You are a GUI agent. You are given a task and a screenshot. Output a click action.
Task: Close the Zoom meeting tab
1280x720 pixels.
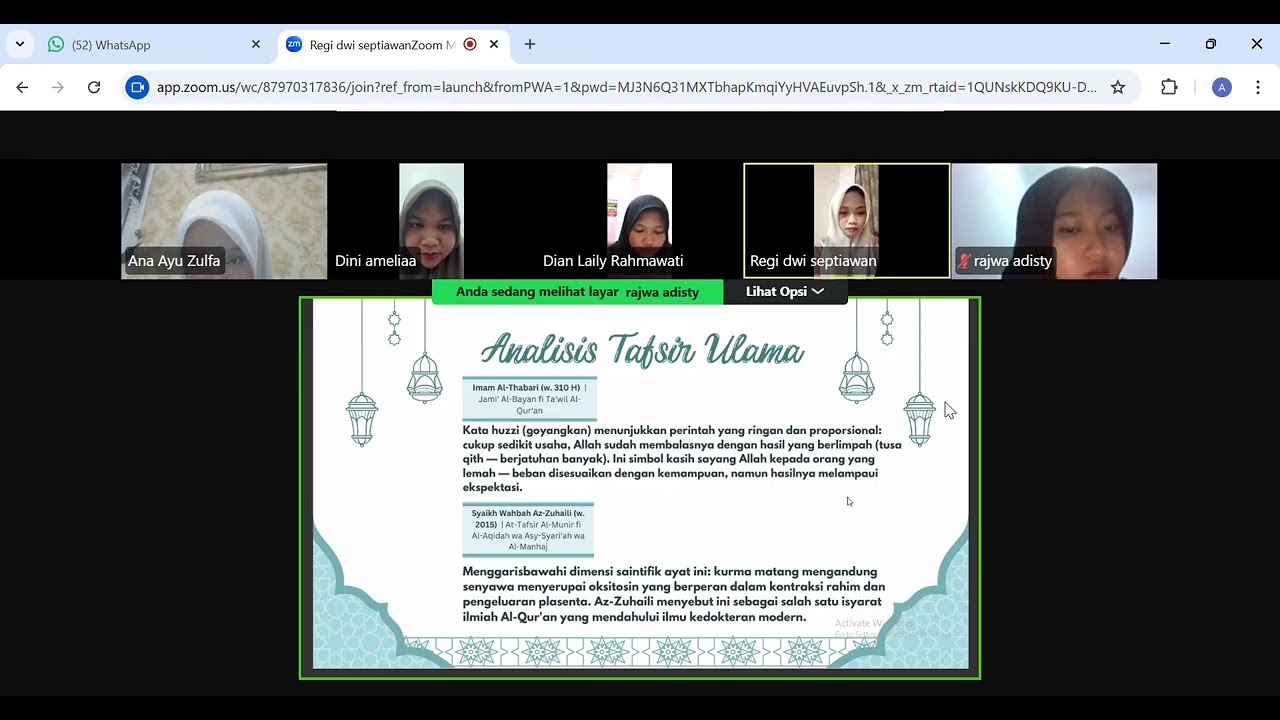point(494,45)
